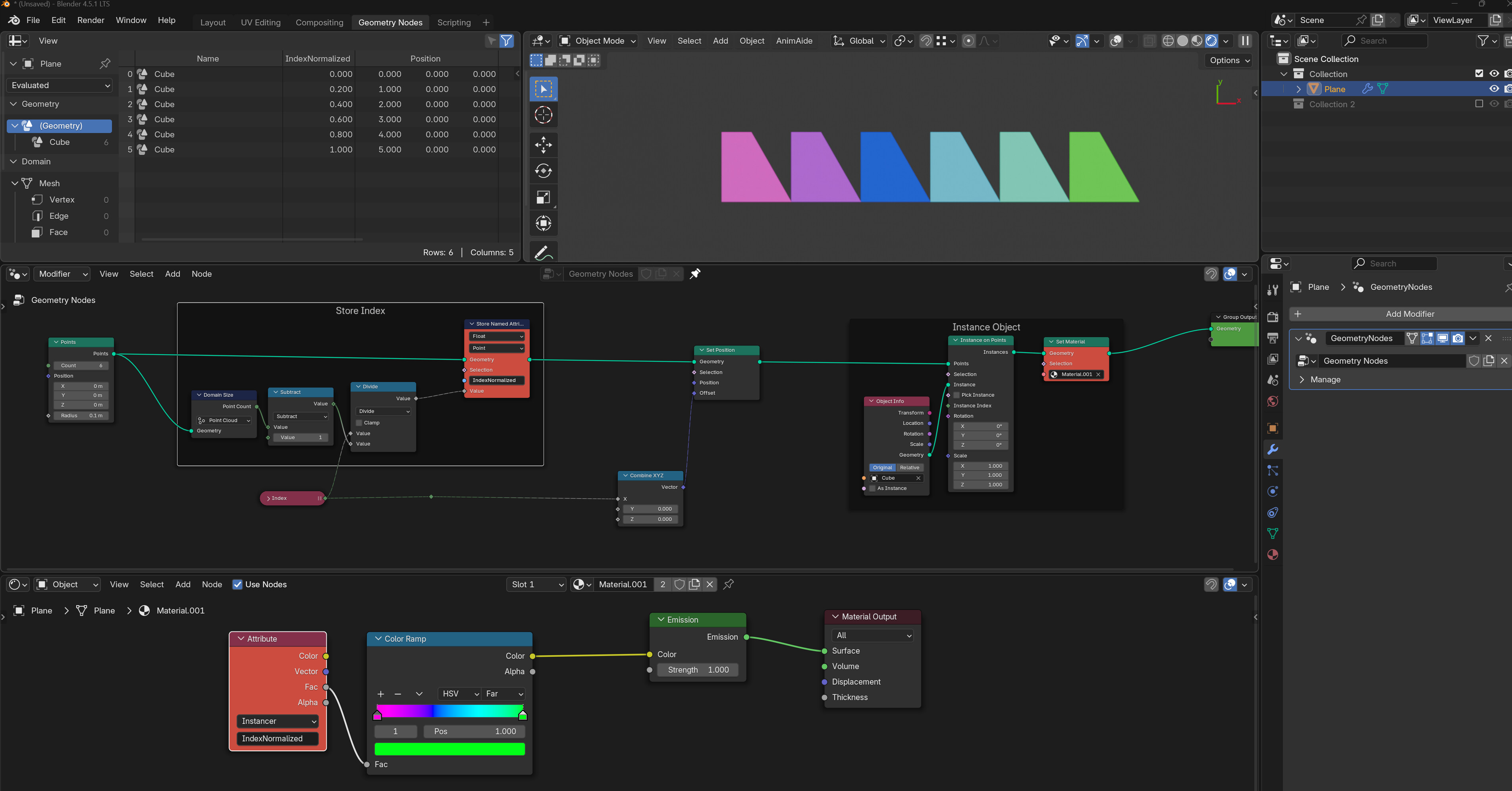Switch viewport to wireframe shading
Image resolution: width=1512 pixels, height=791 pixels.
[x=1168, y=41]
